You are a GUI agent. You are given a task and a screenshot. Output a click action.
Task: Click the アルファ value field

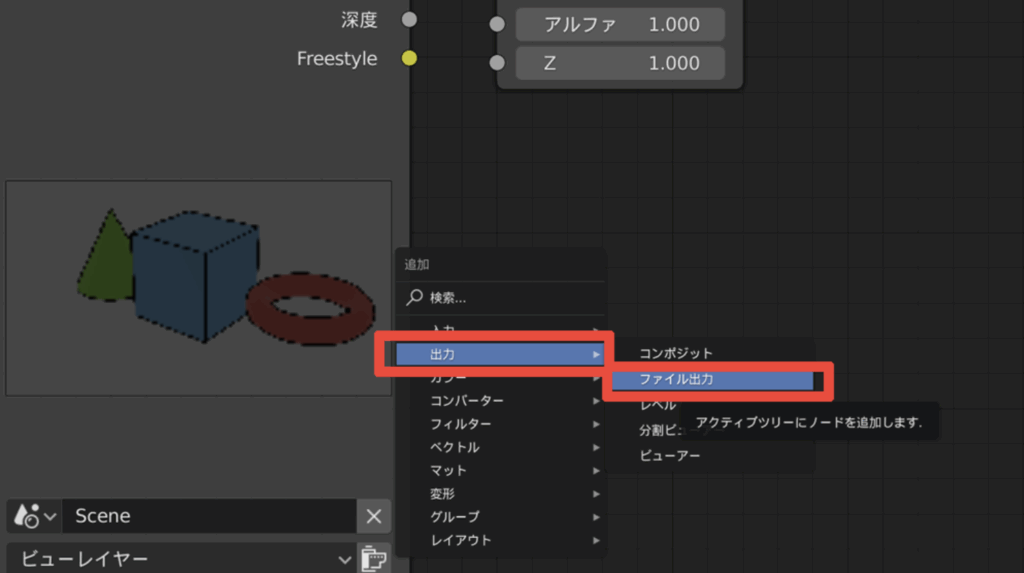[x=620, y=25]
